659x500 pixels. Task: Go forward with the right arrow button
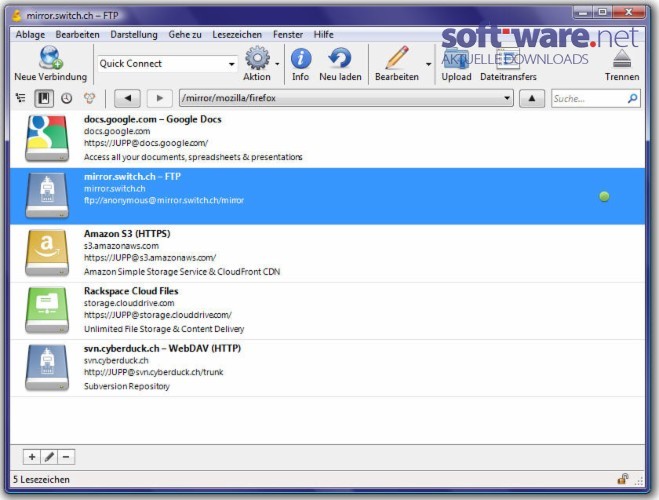click(160, 98)
